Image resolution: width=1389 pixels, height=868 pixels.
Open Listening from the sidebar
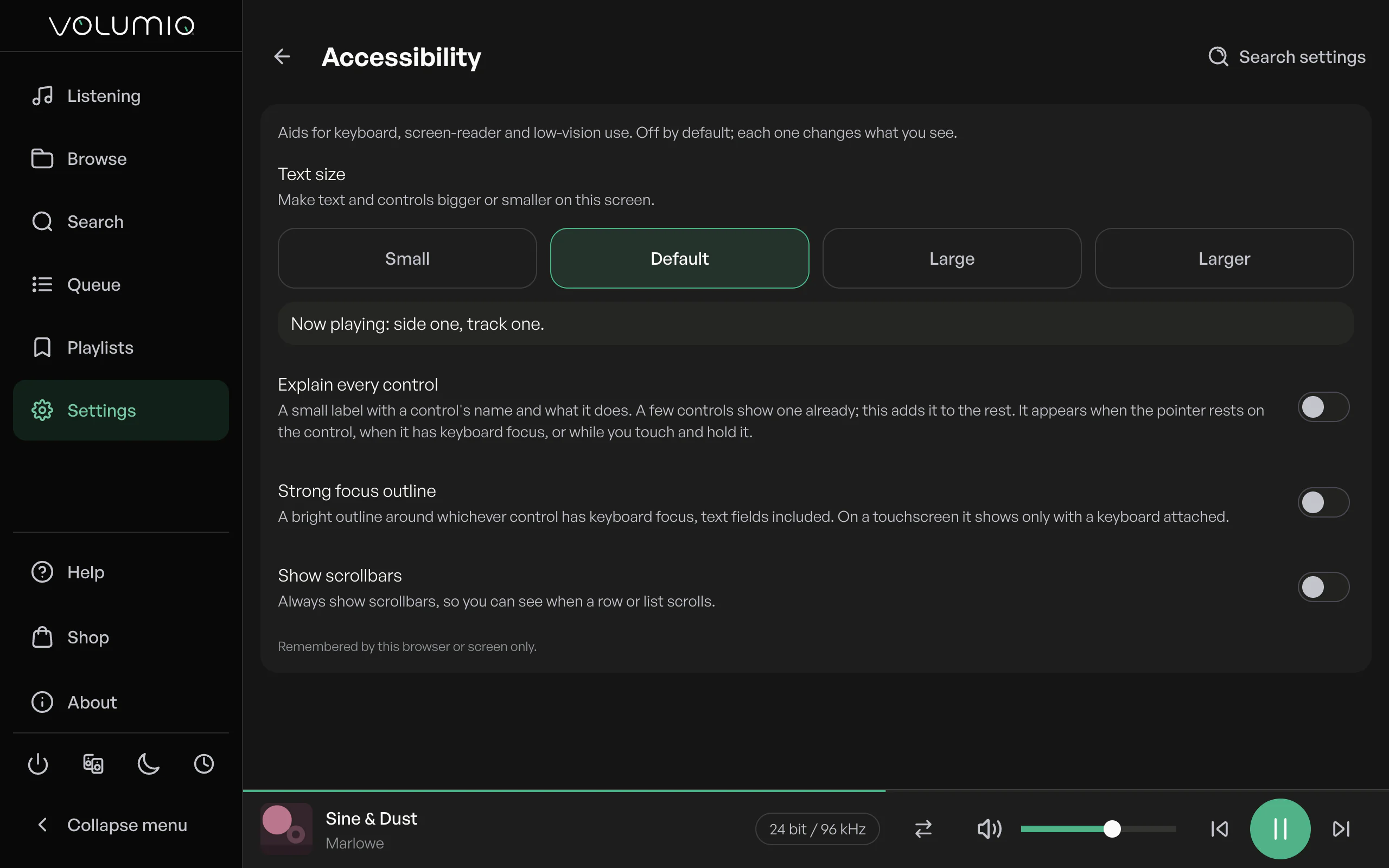coord(121,95)
